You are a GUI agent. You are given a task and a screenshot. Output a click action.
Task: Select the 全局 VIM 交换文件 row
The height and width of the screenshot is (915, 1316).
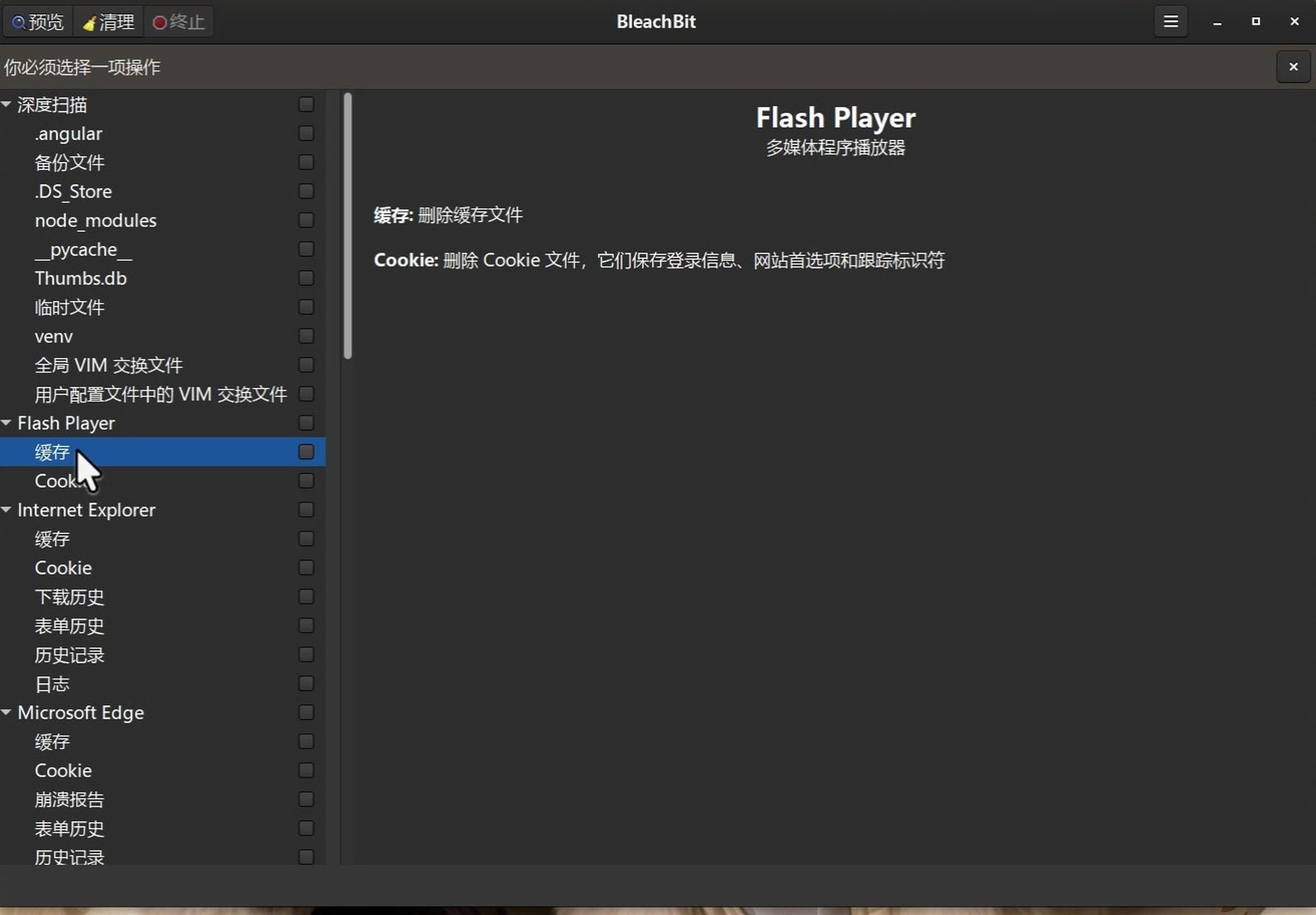click(x=163, y=365)
